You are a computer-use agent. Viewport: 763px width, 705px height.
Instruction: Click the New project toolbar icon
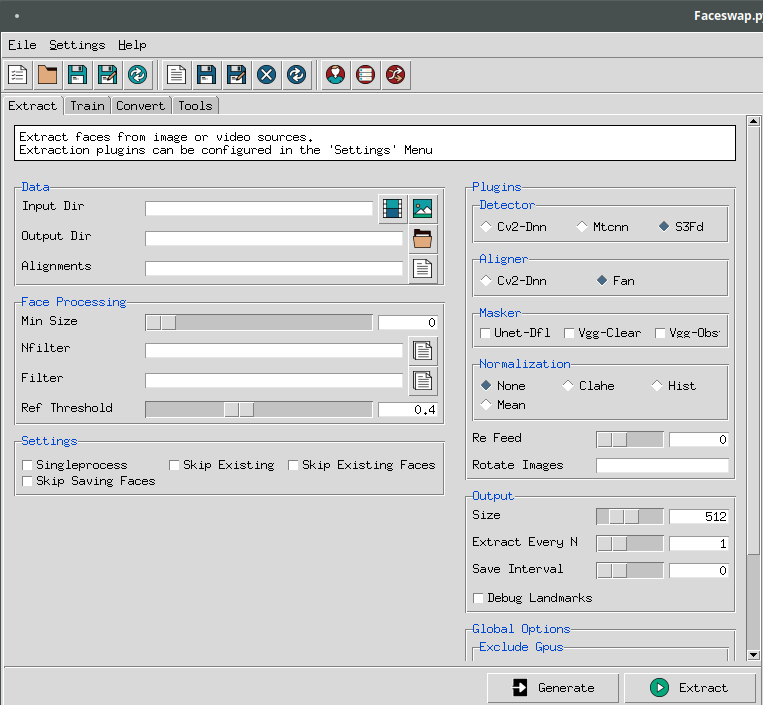coord(18,75)
